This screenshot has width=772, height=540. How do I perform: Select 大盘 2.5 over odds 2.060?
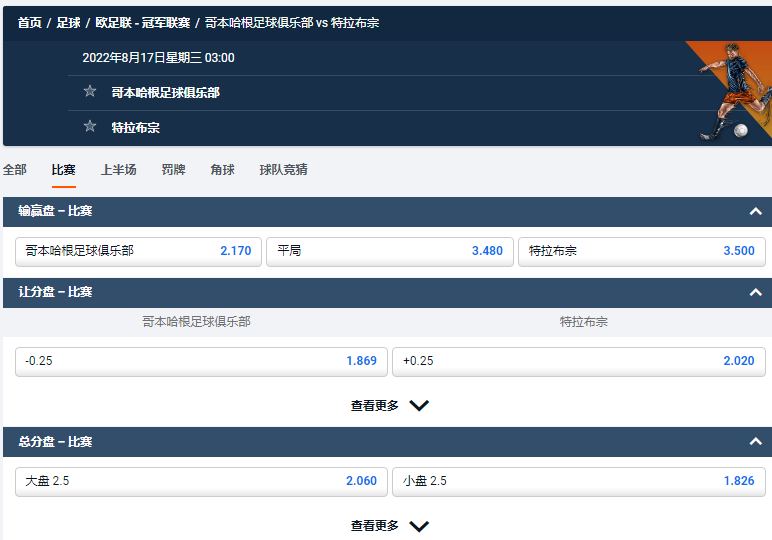[201, 481]
